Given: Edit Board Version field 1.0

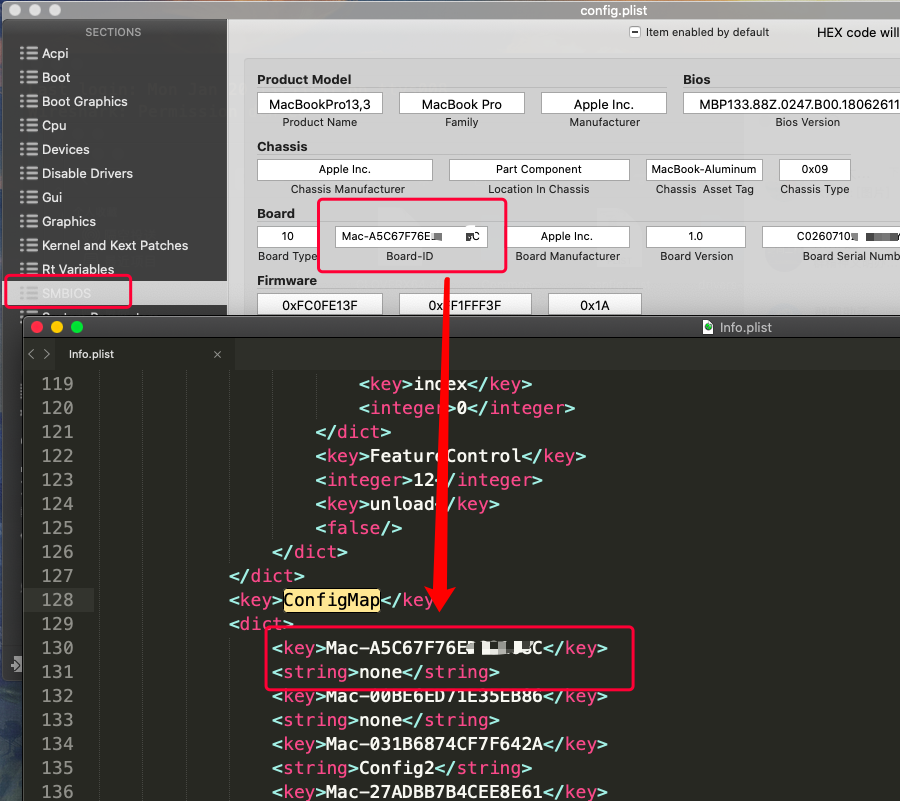Looking at the screenshot, I should [696, 236].
